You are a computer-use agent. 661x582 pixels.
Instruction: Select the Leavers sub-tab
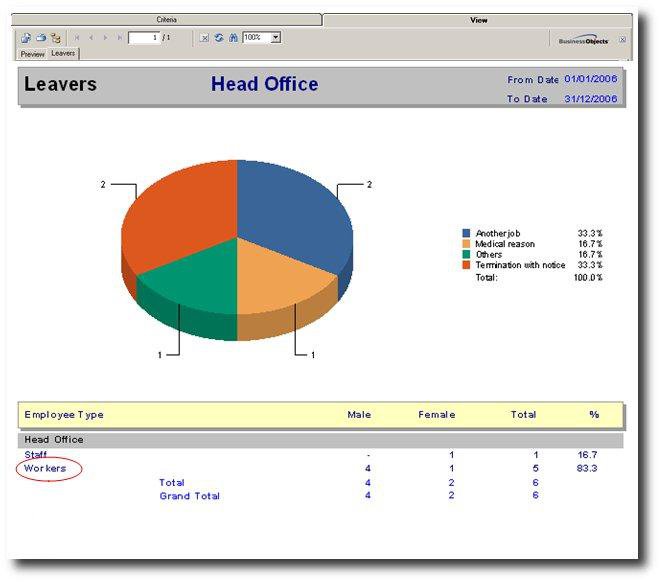coord(63,54)
